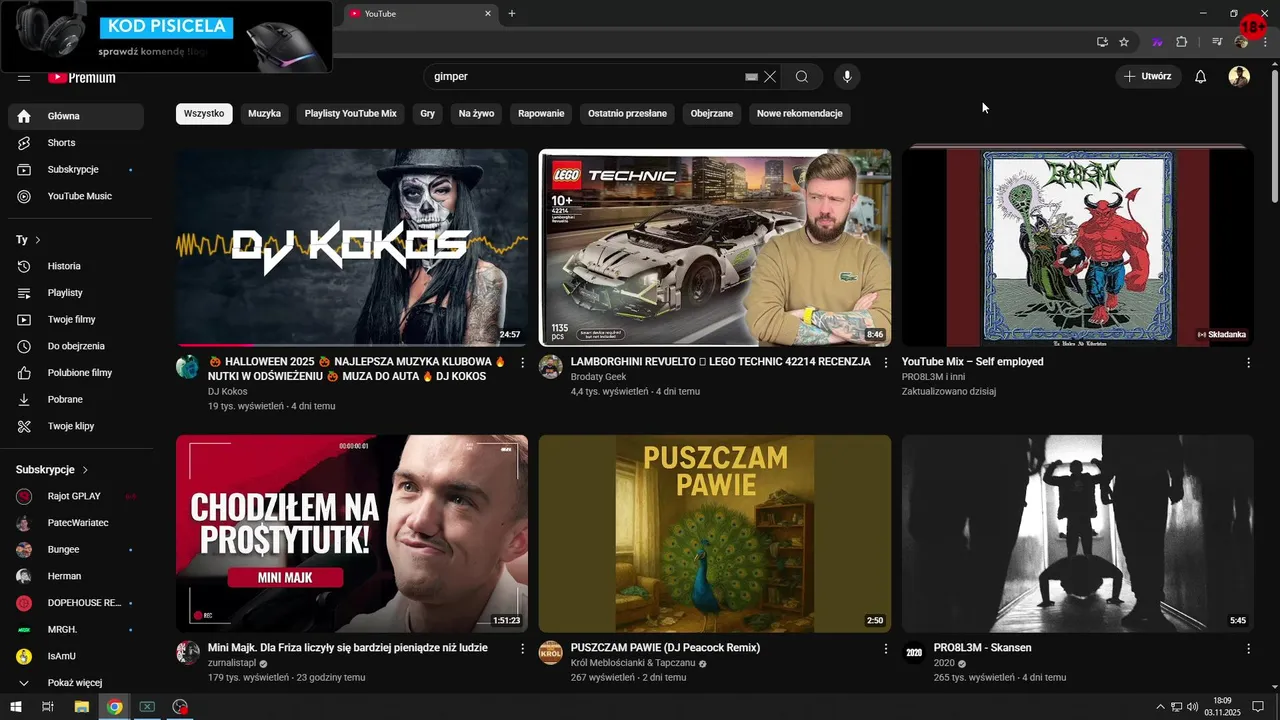Open the zurnalistapl channel link

coord(232,663)
